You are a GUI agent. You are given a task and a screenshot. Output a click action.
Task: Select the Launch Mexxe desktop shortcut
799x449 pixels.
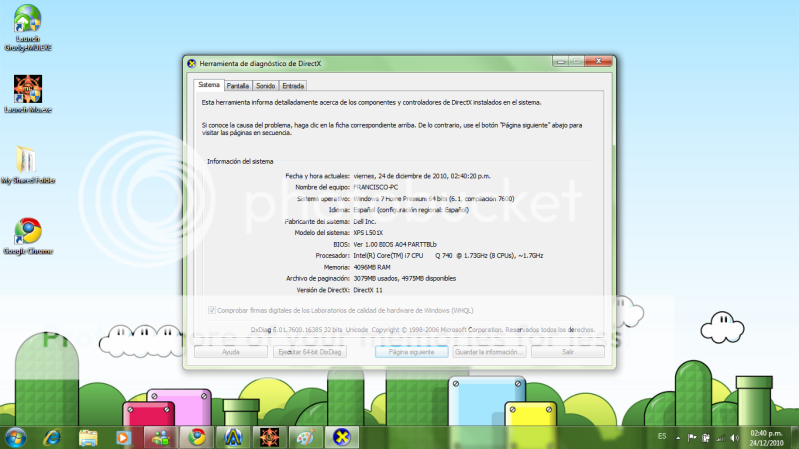(28, 94)
